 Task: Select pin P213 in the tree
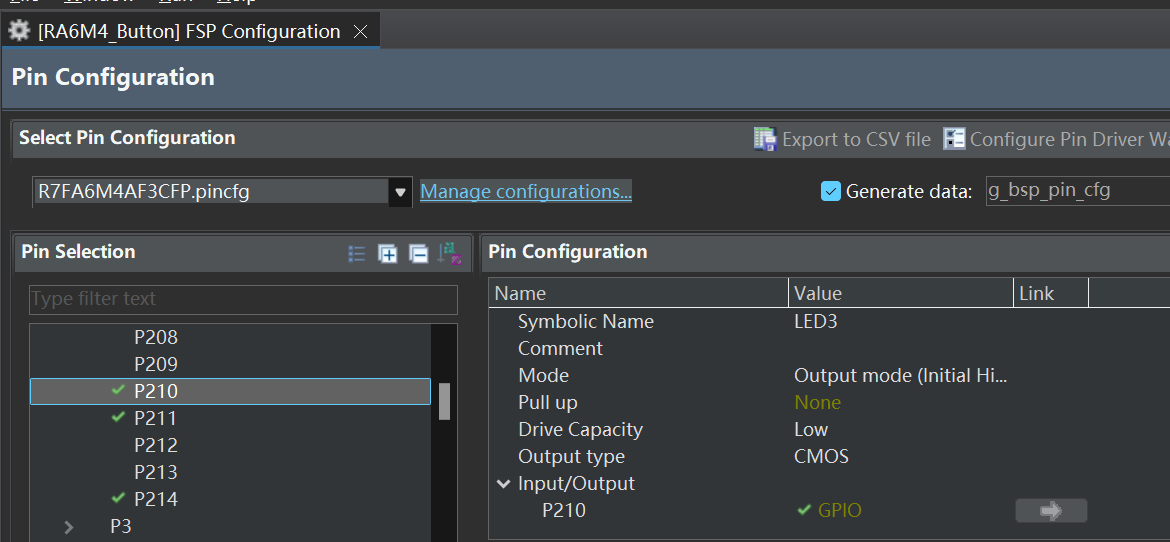pos(156,472)
